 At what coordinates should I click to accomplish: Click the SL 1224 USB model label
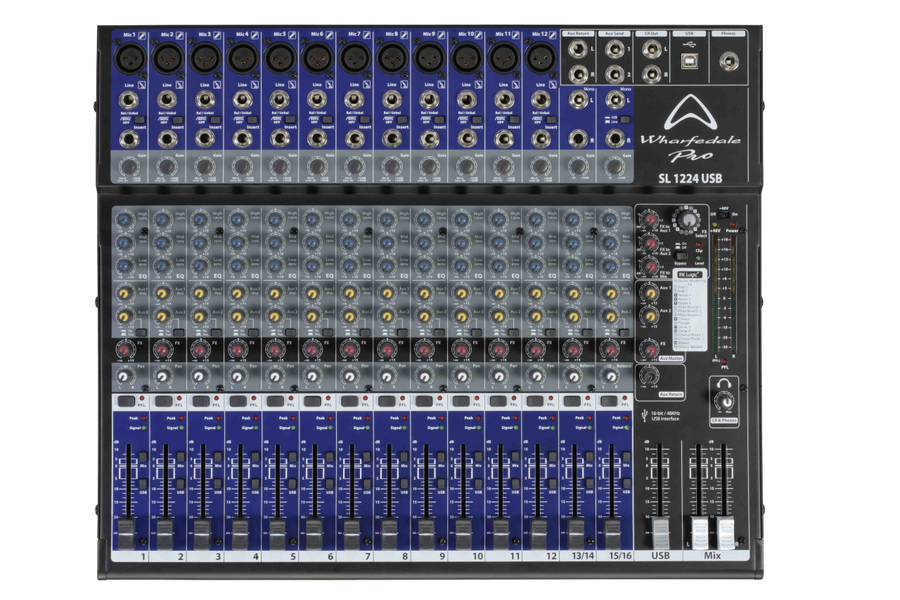(x=690, y=179)
